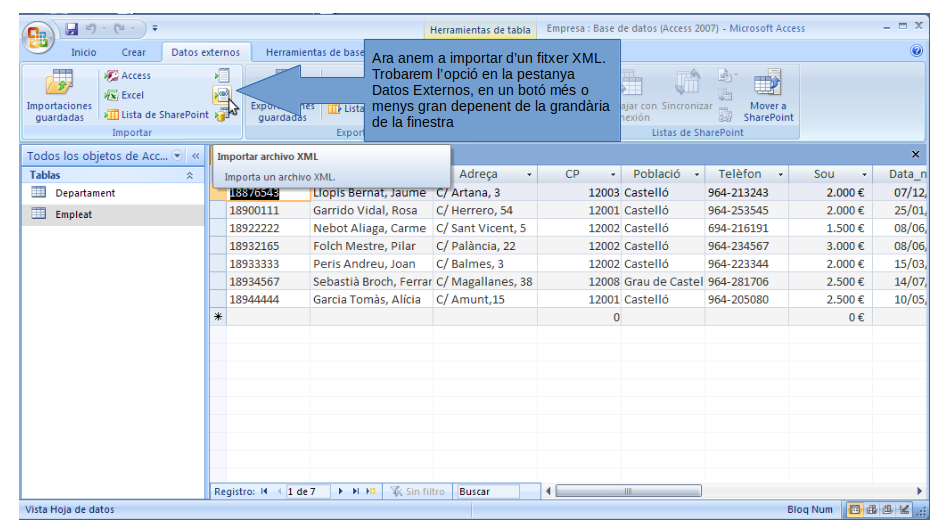Open the Undo history dropdown arrow
The image size is (943, 530).
click(x=104, y=28)
